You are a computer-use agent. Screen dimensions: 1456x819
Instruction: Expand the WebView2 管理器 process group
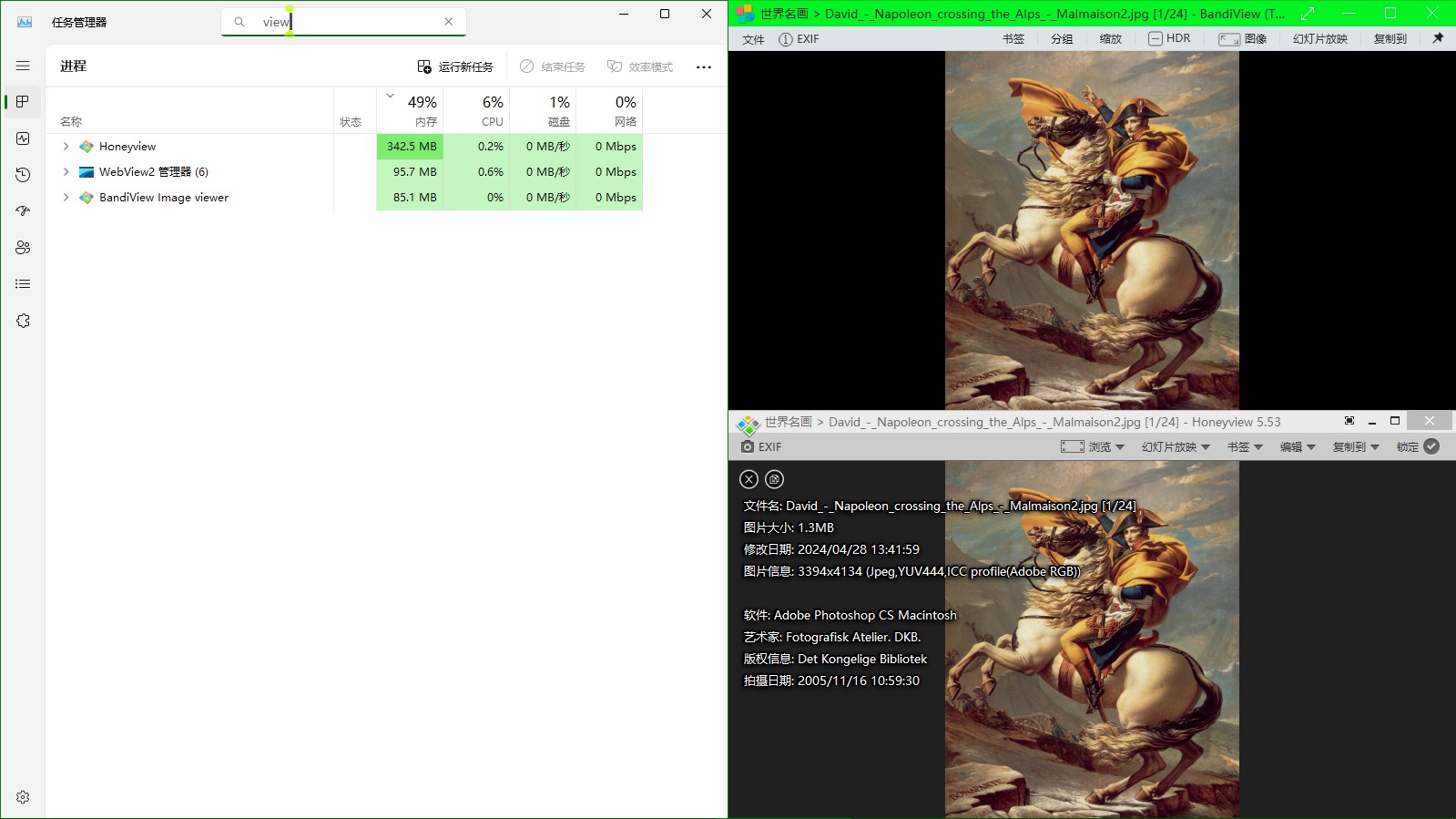pos(66,172)
